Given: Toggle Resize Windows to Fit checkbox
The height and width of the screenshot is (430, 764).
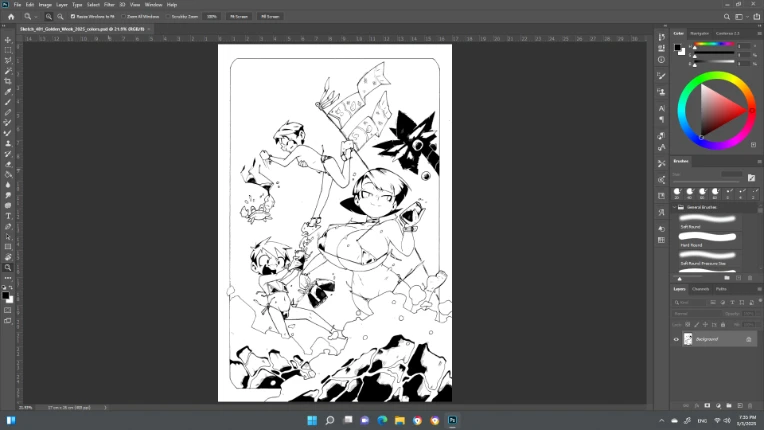Looking at the screenshot, I should pyautogui.click(x=73, y=17).
